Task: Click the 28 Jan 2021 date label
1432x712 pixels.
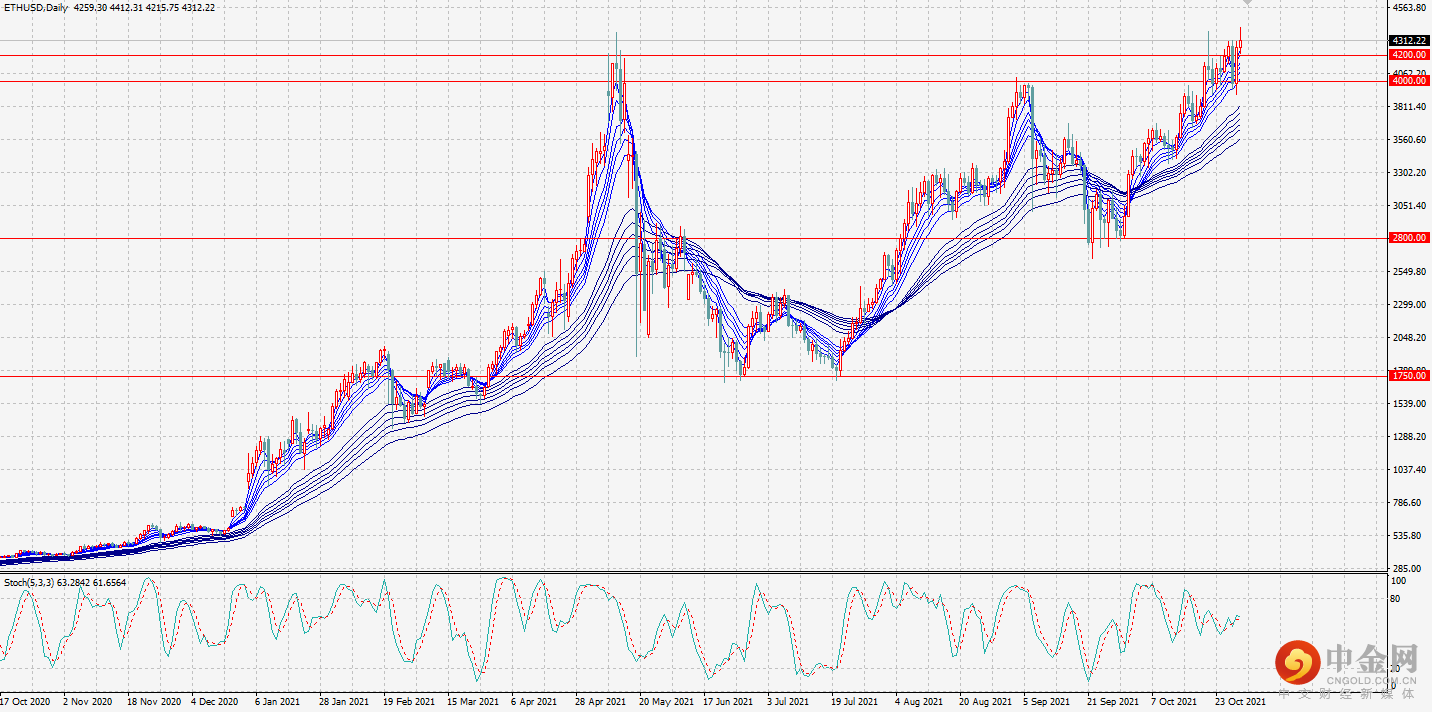Action: point(344,702)
